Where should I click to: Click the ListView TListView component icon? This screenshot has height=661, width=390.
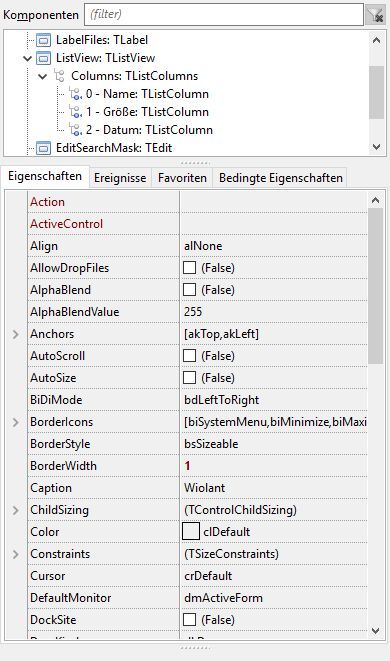point(43,58)
